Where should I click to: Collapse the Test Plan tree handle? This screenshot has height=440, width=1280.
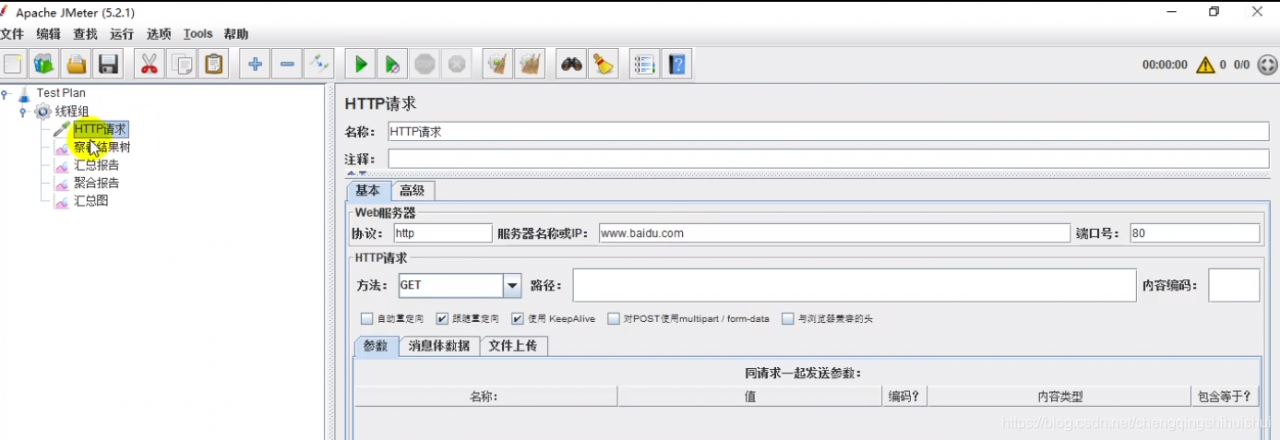5,94
